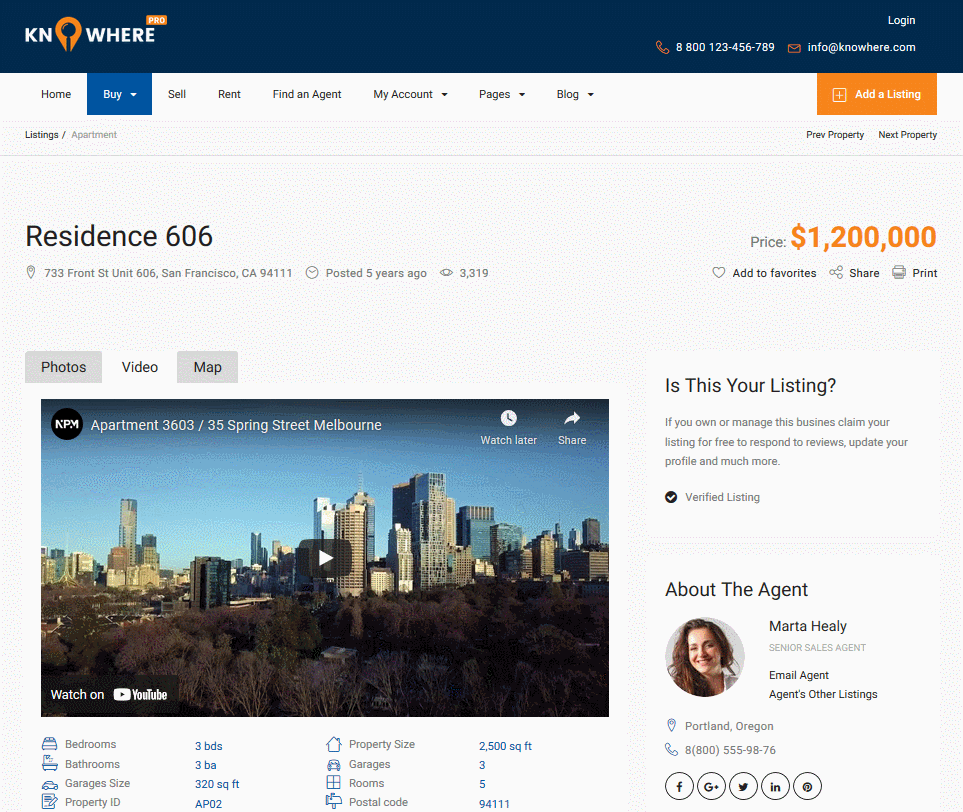Play the YouTube video
The image size is (963, 812).
click(325, 558)
